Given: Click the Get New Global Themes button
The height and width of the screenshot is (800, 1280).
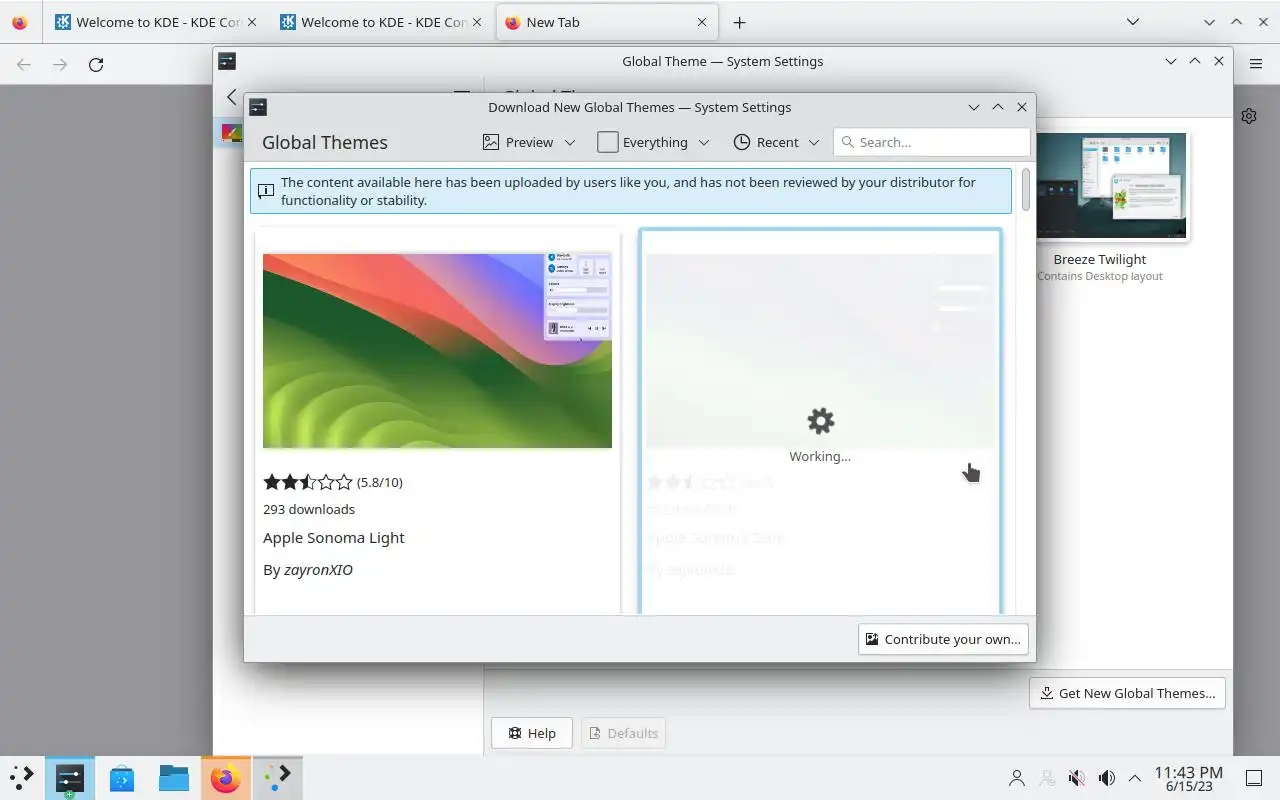Looking at the screenshot, I should [1127, 693].
